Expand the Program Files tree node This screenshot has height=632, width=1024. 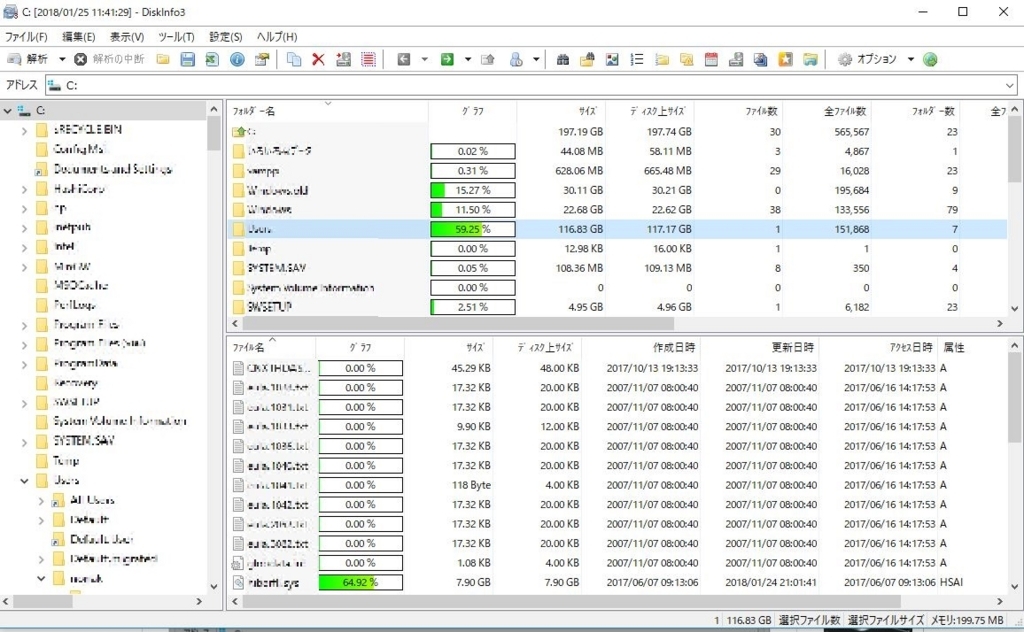(x=24, y=325)
